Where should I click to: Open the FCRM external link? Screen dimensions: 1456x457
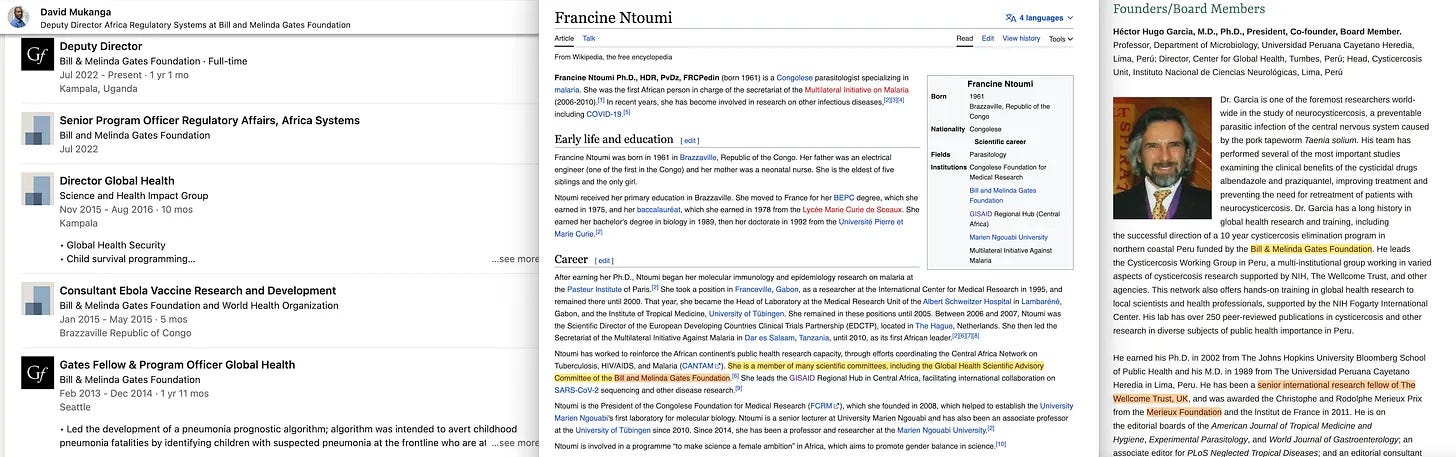[x=824, y=405]
